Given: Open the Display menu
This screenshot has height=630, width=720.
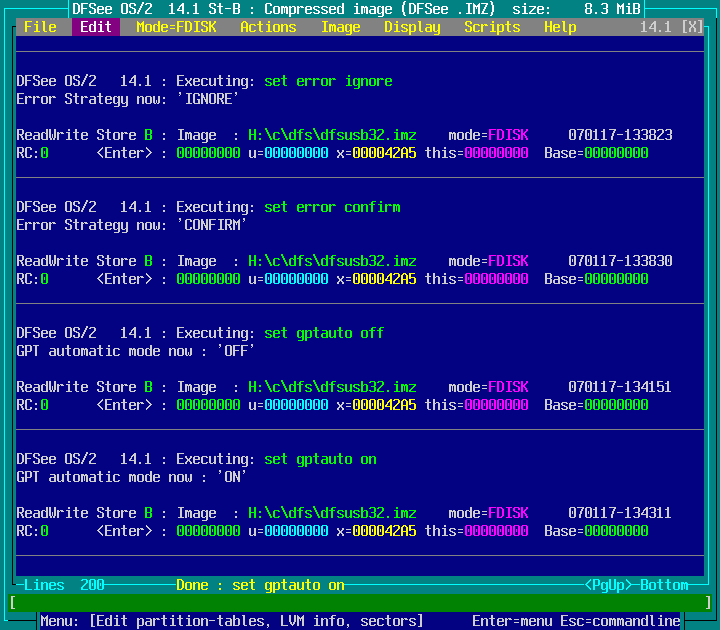Looking at the screenshot, I should click(412, 27).
